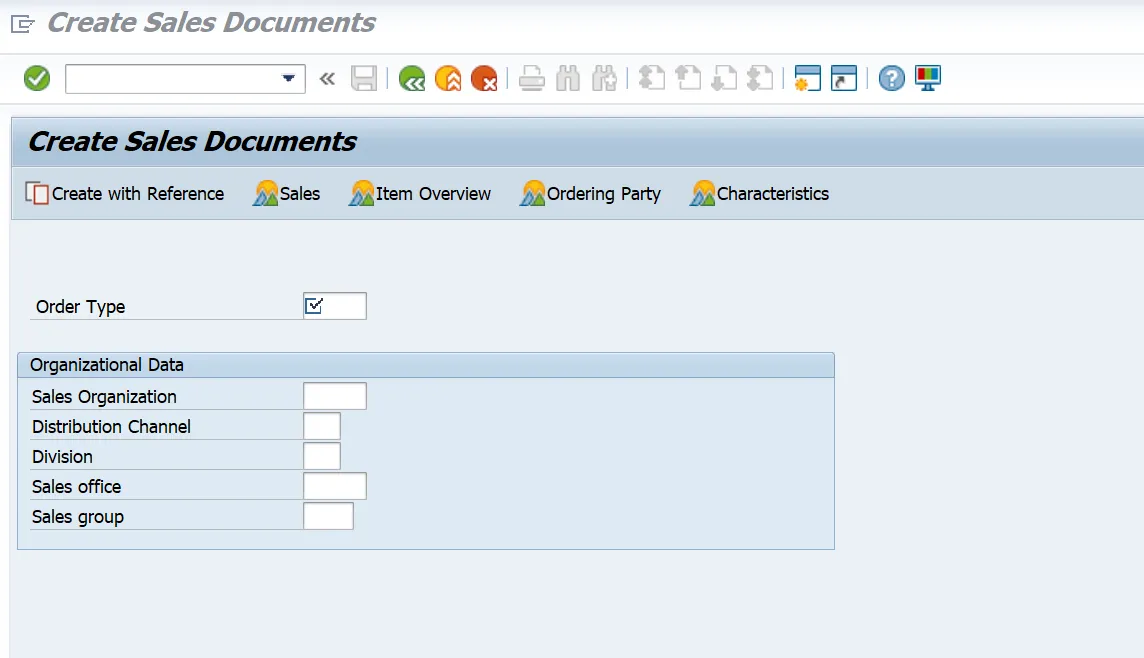This screenshot has width=1144, height=658.
Task: Click the Generate Shortcut icon
Action: pos(843,78)
